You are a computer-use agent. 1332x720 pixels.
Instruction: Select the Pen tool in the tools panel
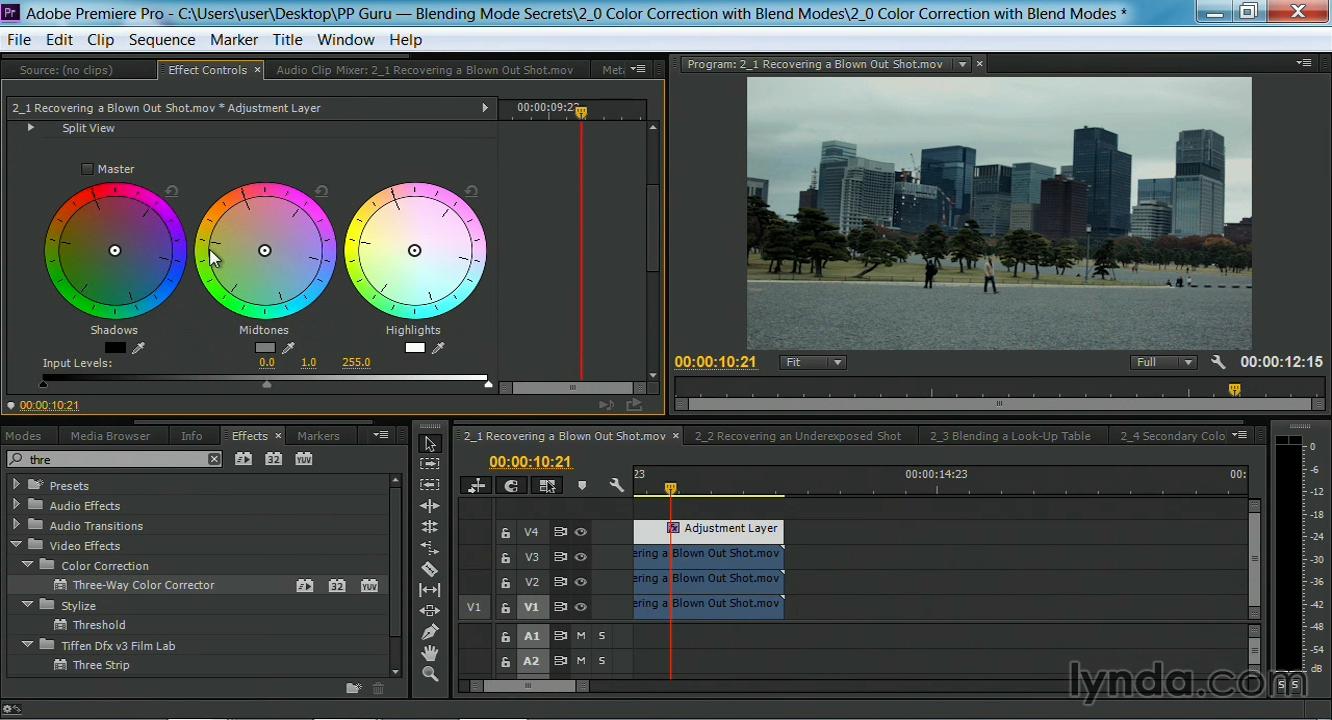pos(430,632)
